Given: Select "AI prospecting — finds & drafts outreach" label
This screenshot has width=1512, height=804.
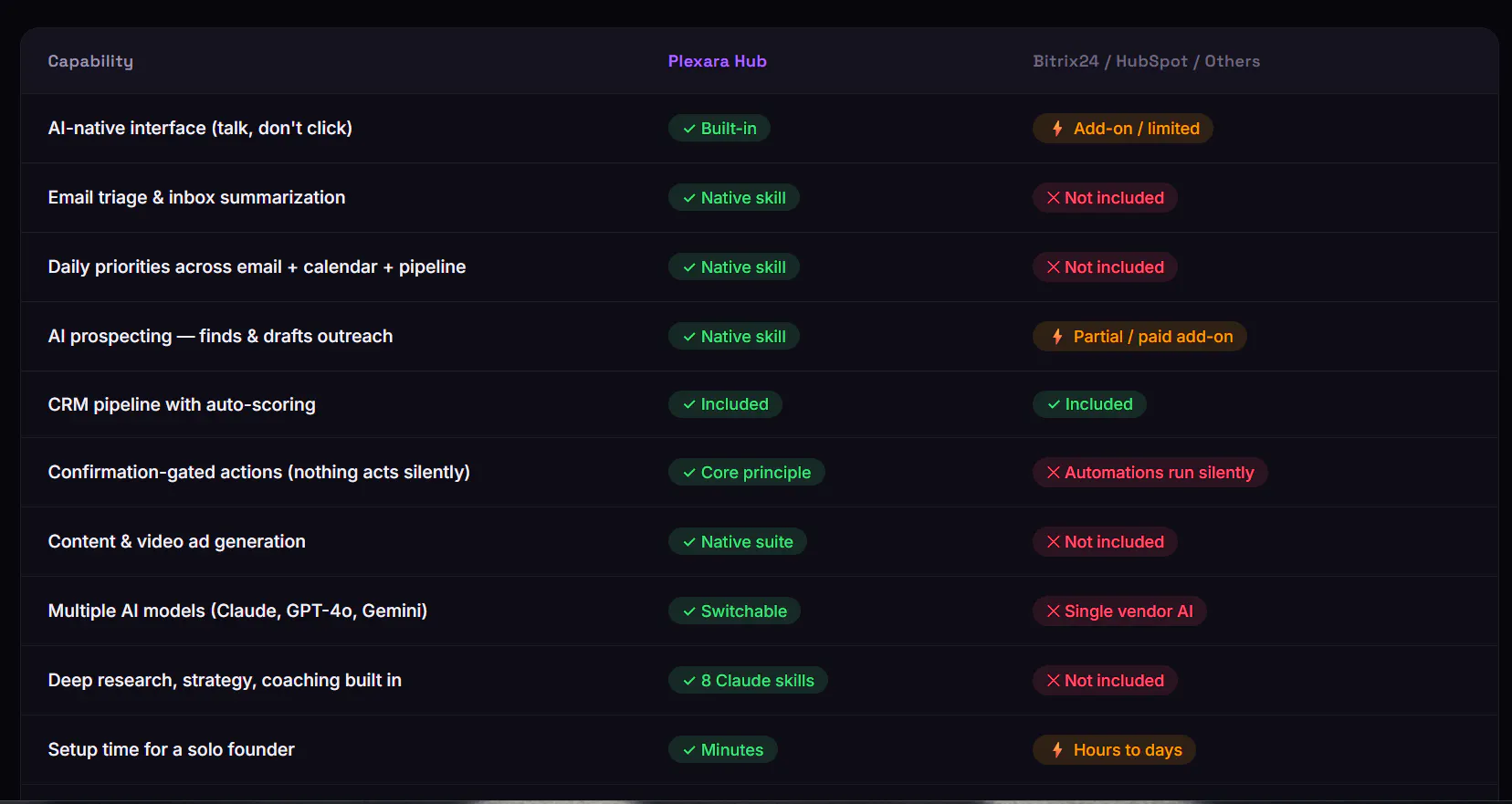Looking at the screenshot, I should pos(221,337).
